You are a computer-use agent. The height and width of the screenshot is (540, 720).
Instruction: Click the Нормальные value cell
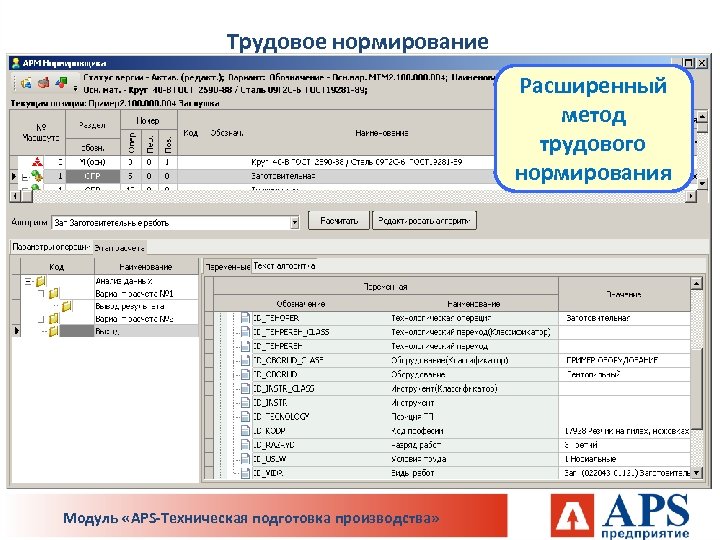click(624, 459)
